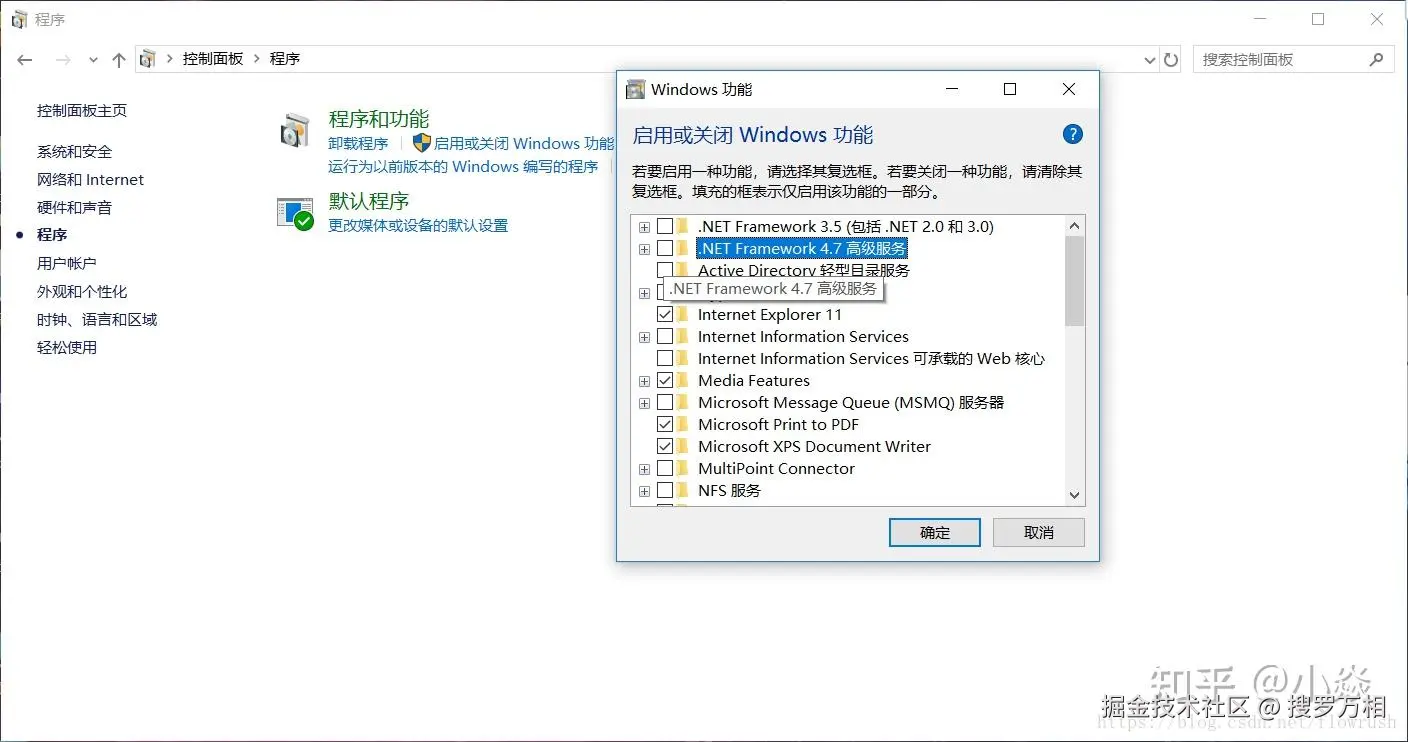Click the feature list scroll up arrow
The width and height of the screenshot is (1408, 742).
point(1075,226)
